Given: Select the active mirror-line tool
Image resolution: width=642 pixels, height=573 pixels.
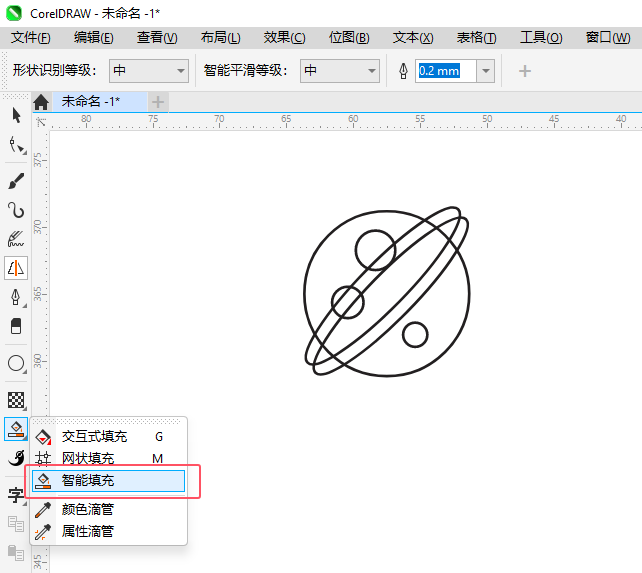Looking at the screenshot, I should click(16, 268).
